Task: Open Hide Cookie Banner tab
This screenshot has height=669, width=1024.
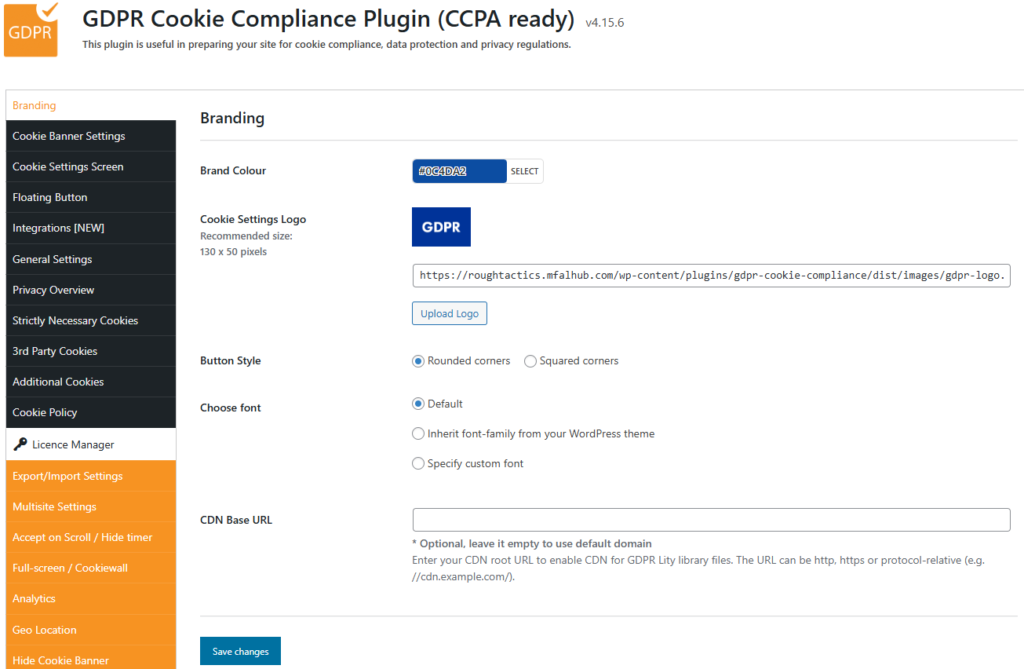Action: click(x=91, y=659)
